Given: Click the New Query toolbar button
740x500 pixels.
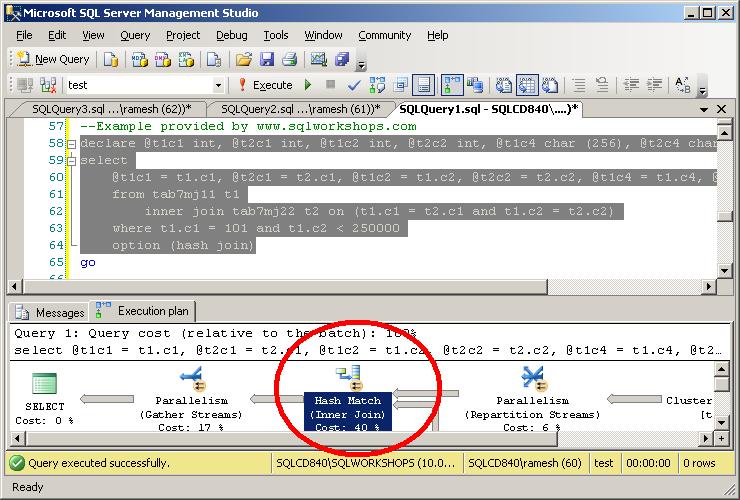Looking at the screenshot, I should [53, 59].
